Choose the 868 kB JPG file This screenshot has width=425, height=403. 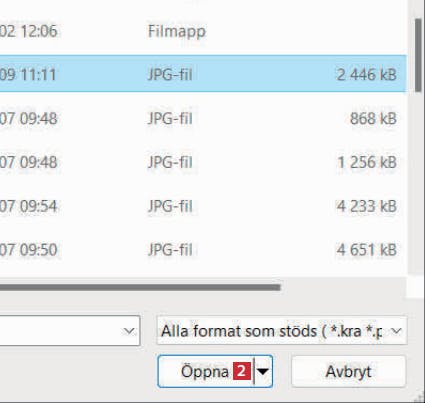tap(203, 118)
